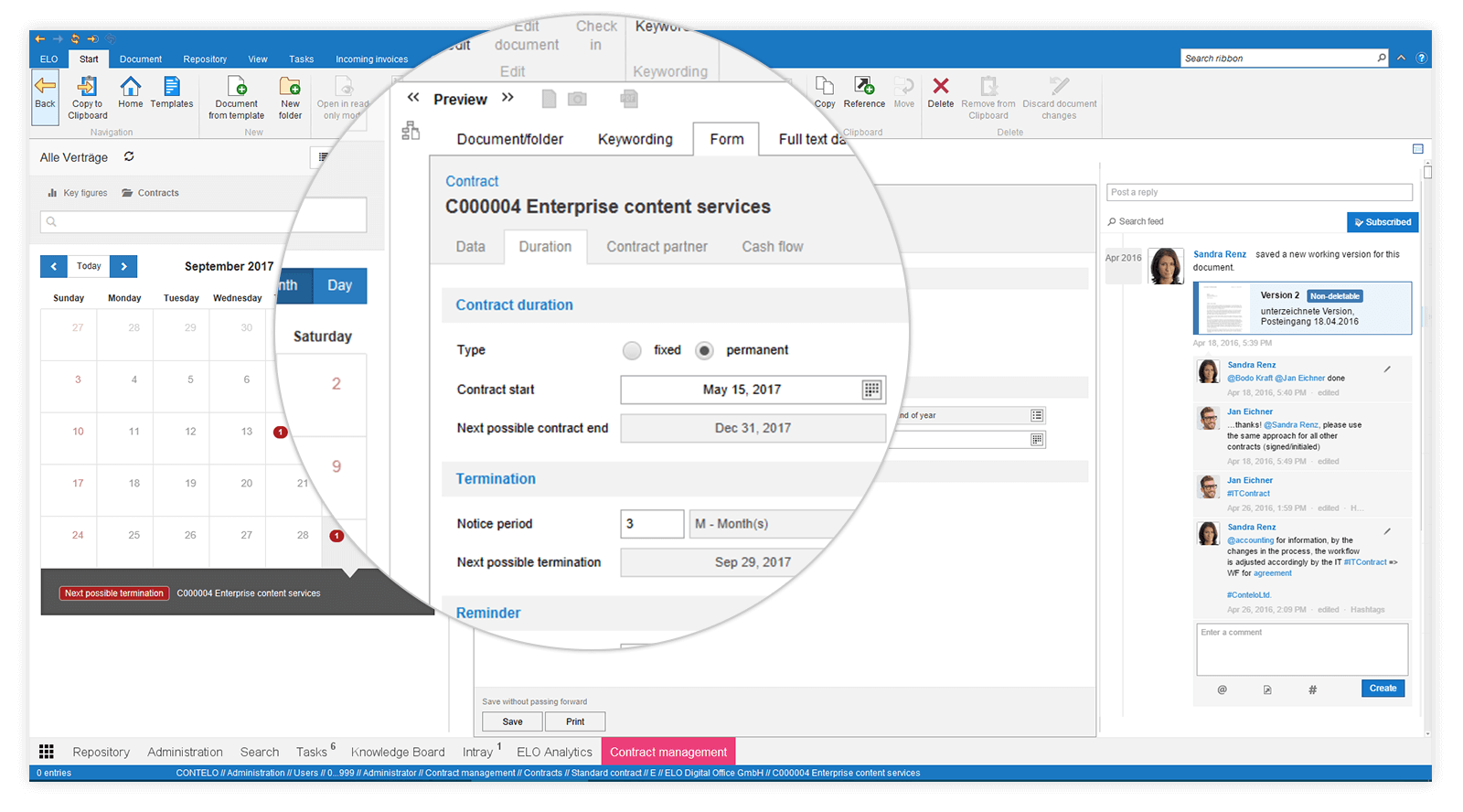Jump to Today in calendar
The height and width of the screenshot is (812, 1463).
pos(89,266)
